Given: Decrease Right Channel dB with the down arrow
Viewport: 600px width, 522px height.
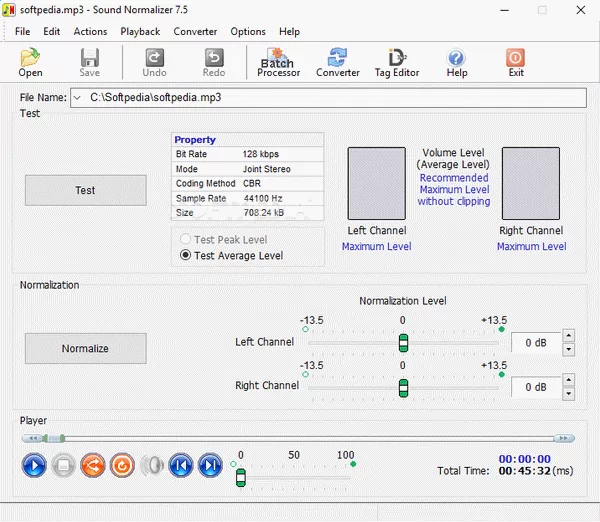Looking at the screenshot, I should (x=569, y=393).
